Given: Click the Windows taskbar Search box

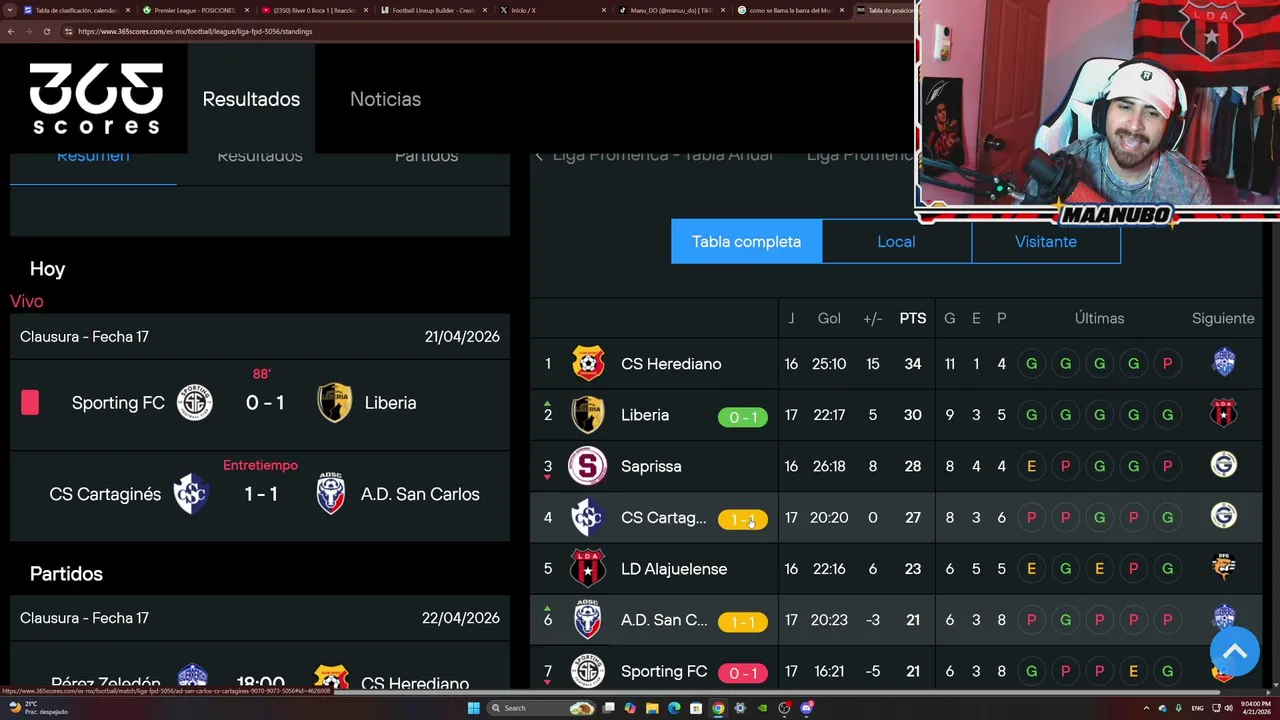Looking at the screenshot, I should [x=540, y=708].
